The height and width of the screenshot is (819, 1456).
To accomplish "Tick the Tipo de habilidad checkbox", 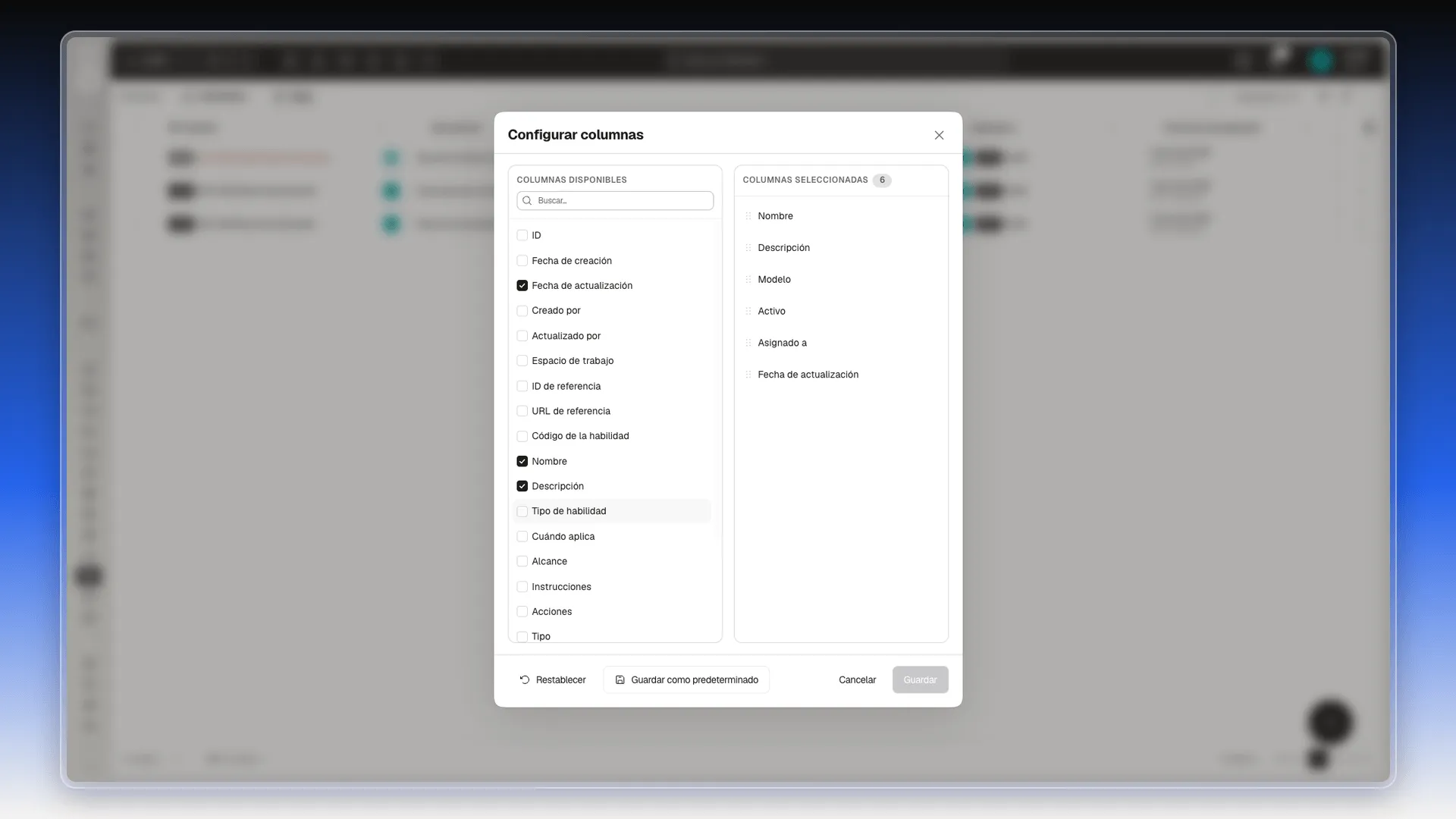I will tap(522, 511).
